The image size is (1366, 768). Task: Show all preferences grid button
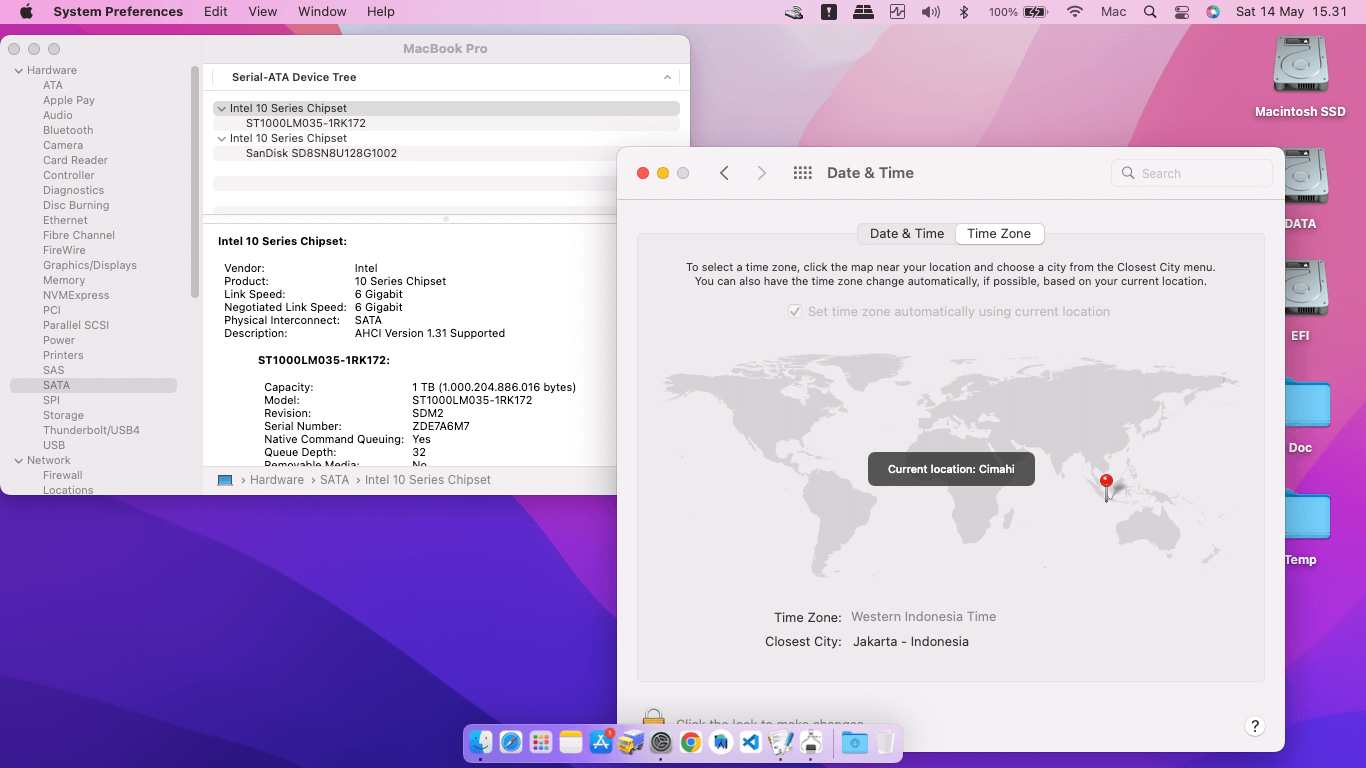coord(802,173)
